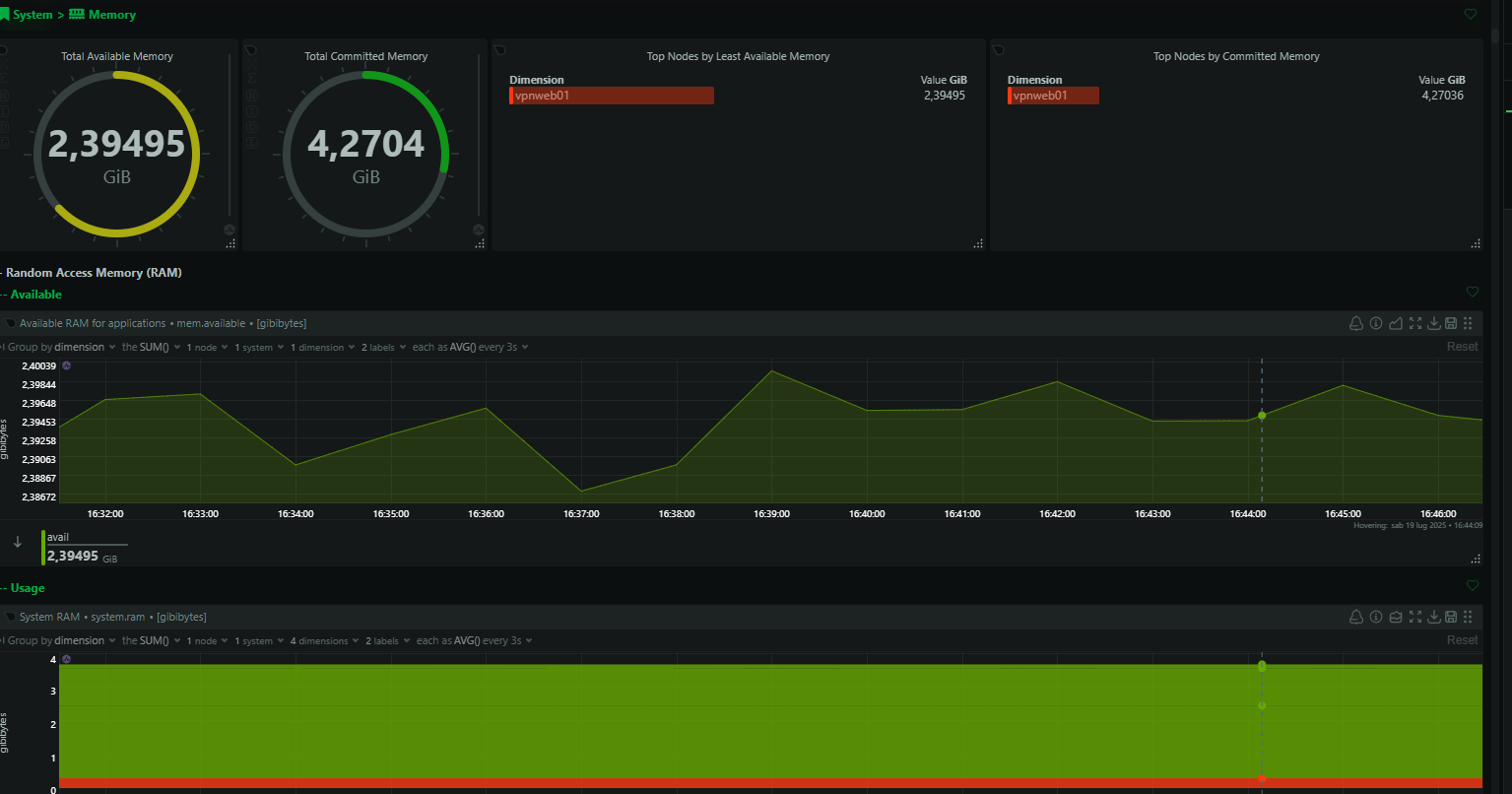Open alerts bell on Available RAM chart
1512x794 pixels.
[x=1356, y=323]
